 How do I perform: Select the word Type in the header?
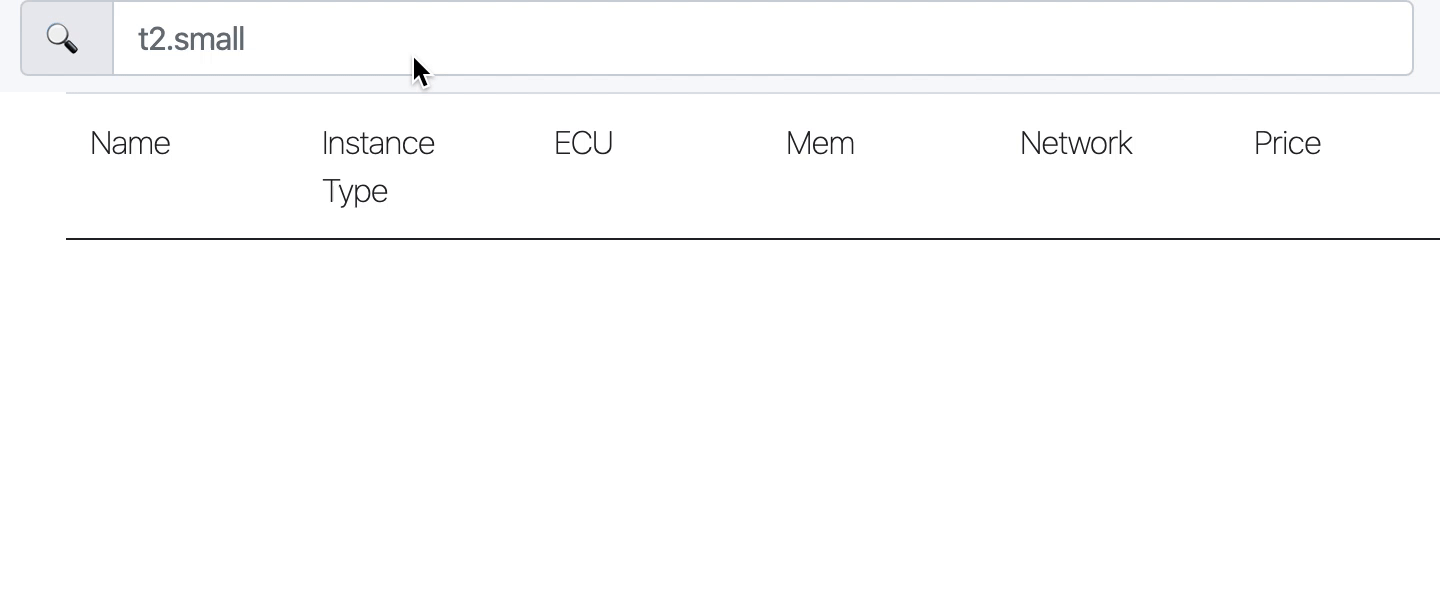355,191
